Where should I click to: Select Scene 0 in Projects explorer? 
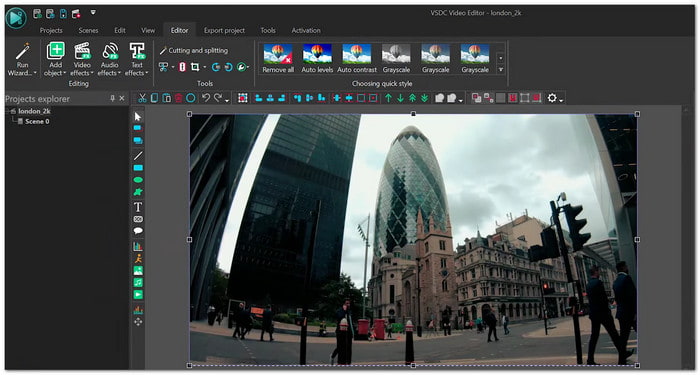(x=37, y=121)
